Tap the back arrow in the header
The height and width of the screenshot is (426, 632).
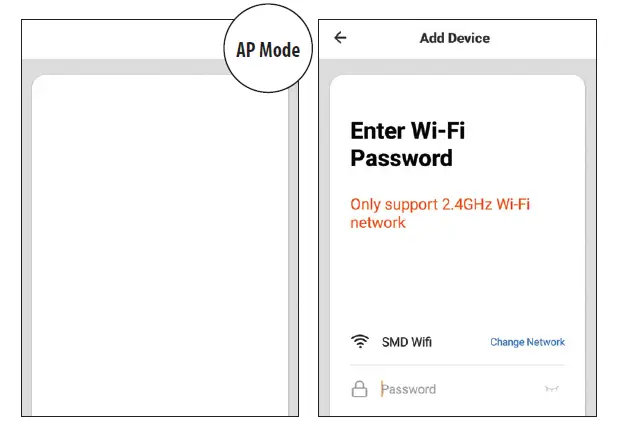tap(340, 38)
